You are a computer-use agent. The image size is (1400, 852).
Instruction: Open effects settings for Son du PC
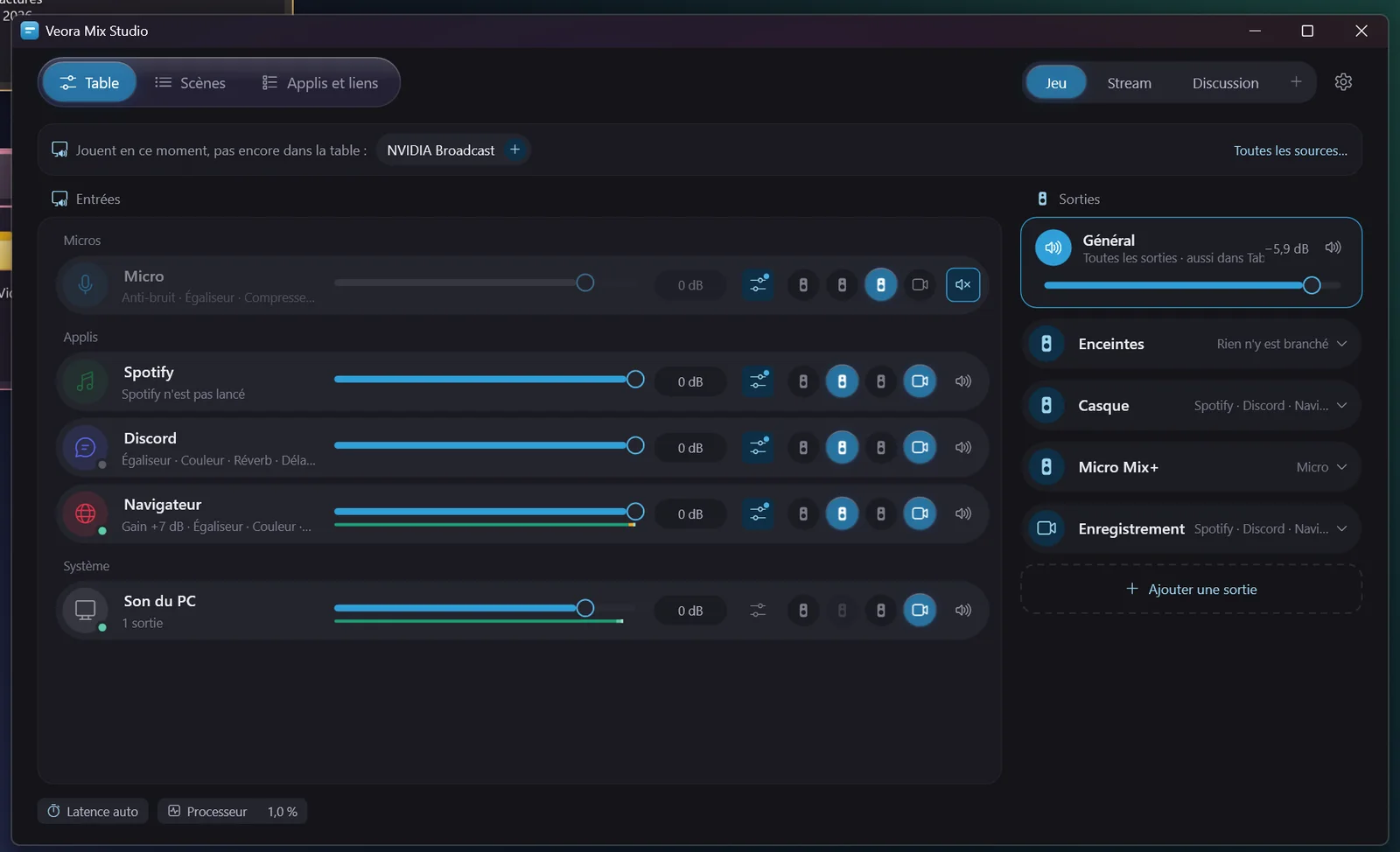tap(758, 610)
